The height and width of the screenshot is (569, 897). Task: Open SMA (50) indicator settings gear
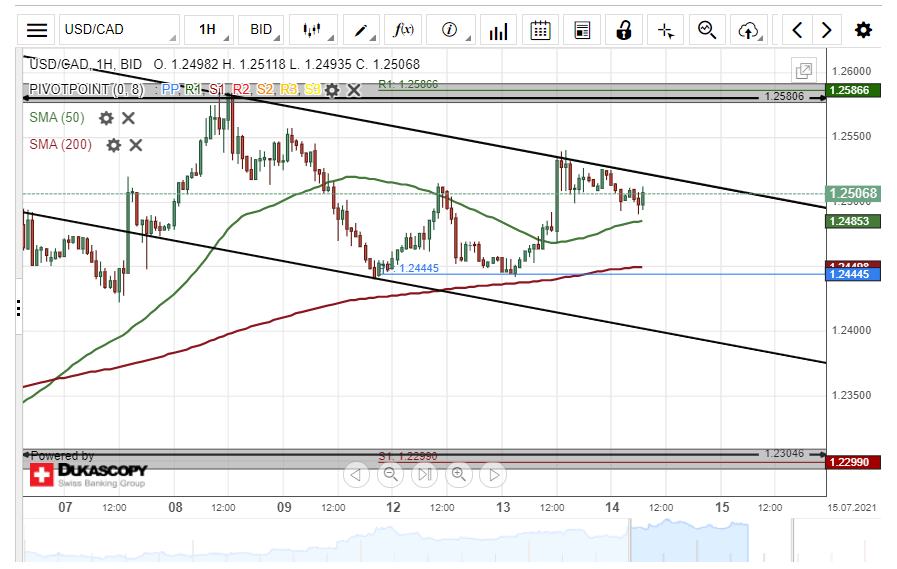106,118
